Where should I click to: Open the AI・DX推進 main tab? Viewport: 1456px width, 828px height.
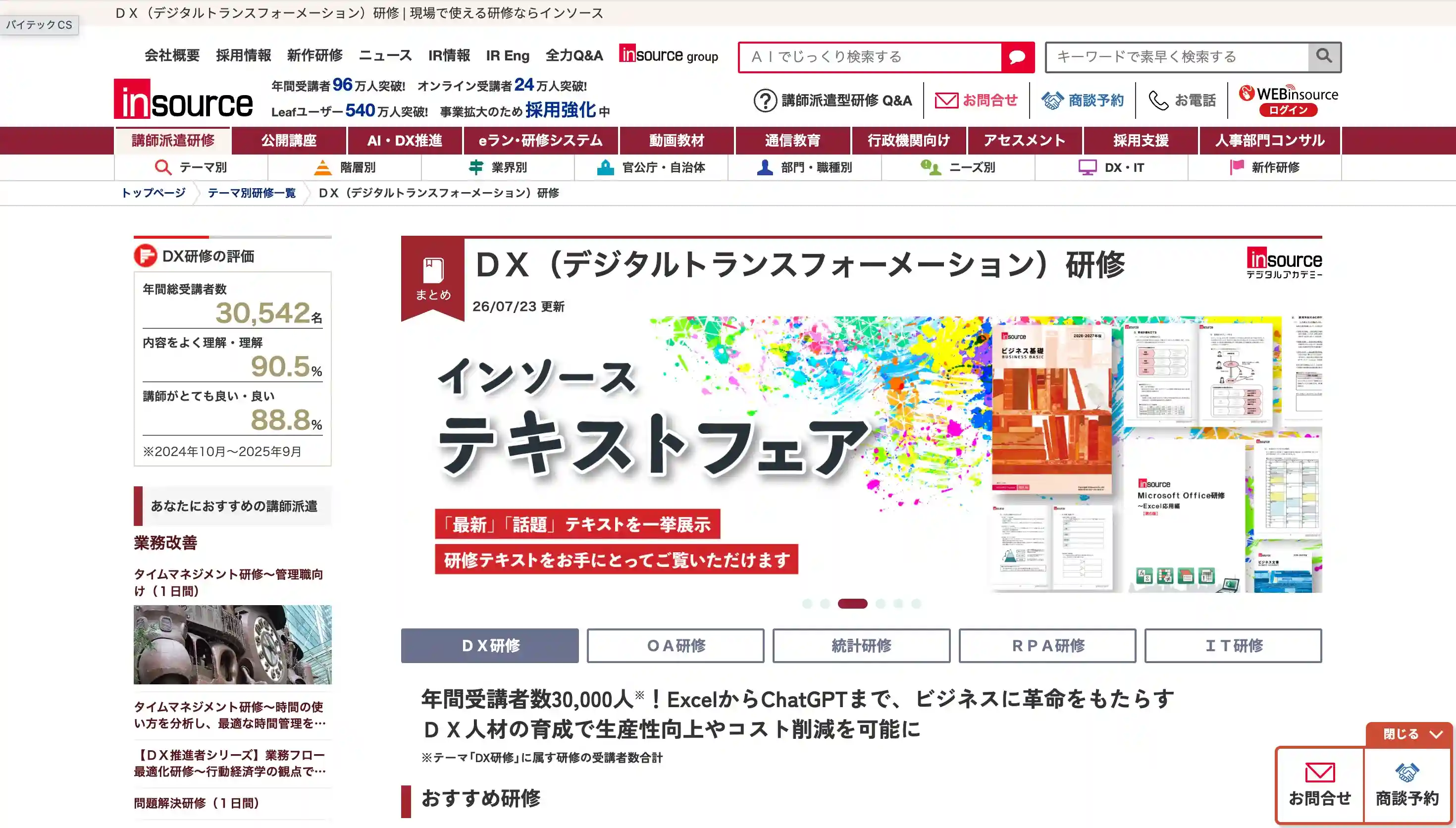coord(404,141)
